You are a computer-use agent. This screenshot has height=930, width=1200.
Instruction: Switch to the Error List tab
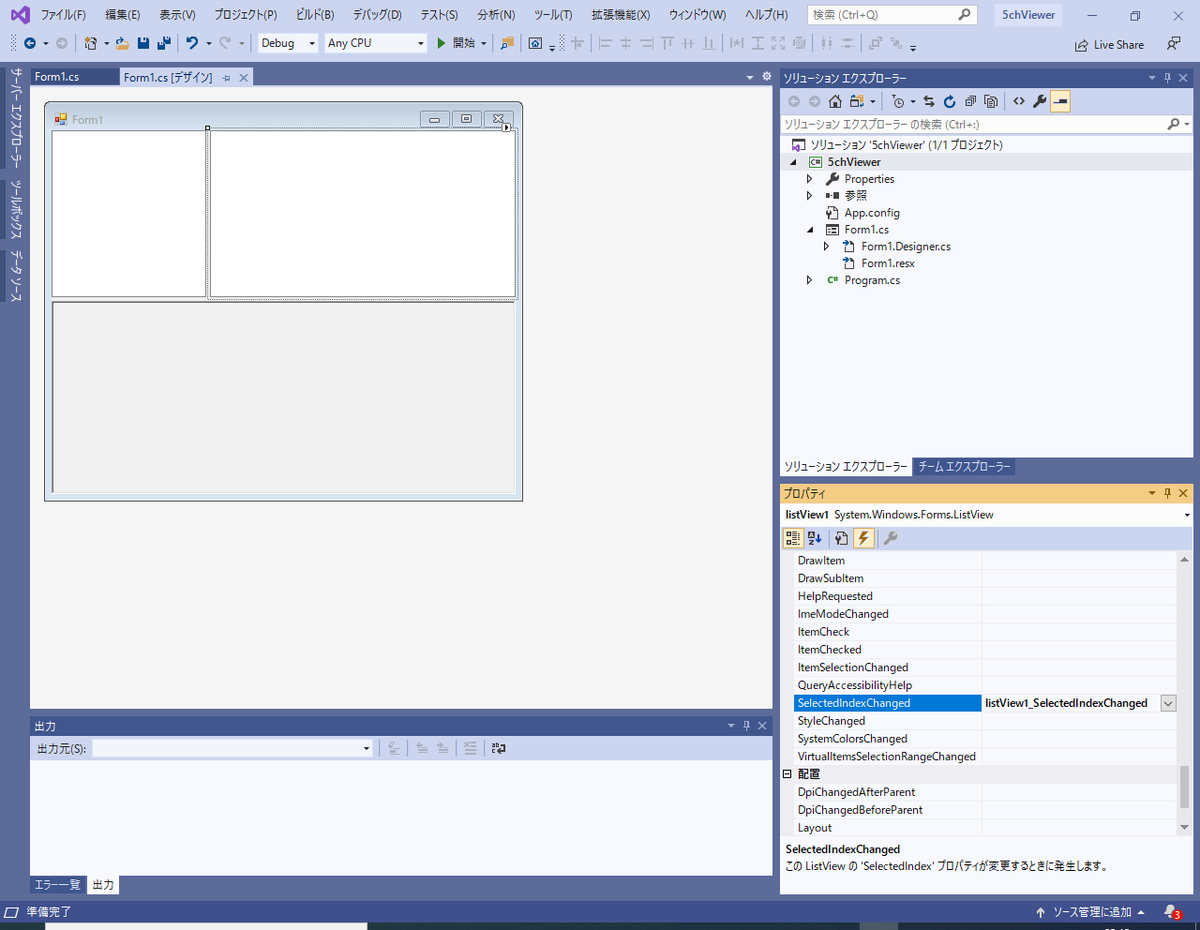58,885
